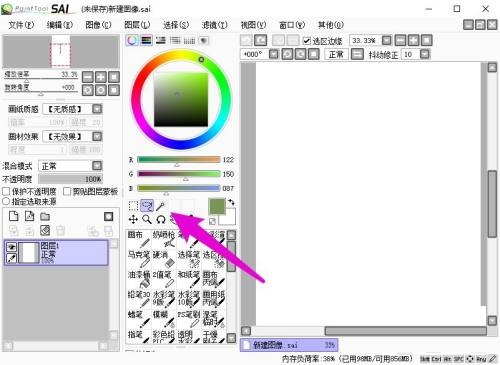Image resolution: width=500 pixels, height=365 pixels.
Task: Open the 画材效果 effect dropdown
Action: 97,136
